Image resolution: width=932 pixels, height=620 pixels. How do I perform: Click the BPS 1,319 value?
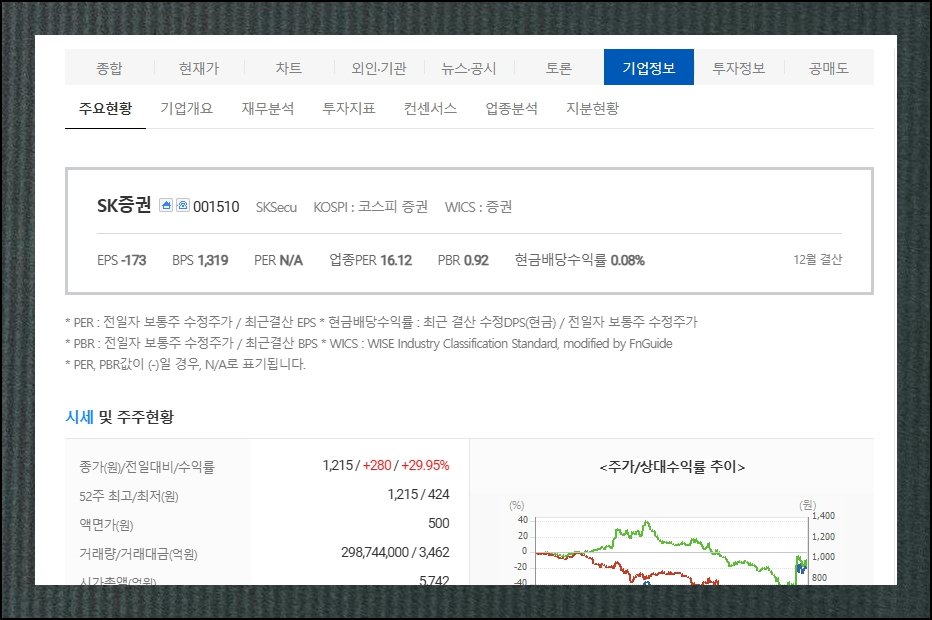[x=200, y=260]
